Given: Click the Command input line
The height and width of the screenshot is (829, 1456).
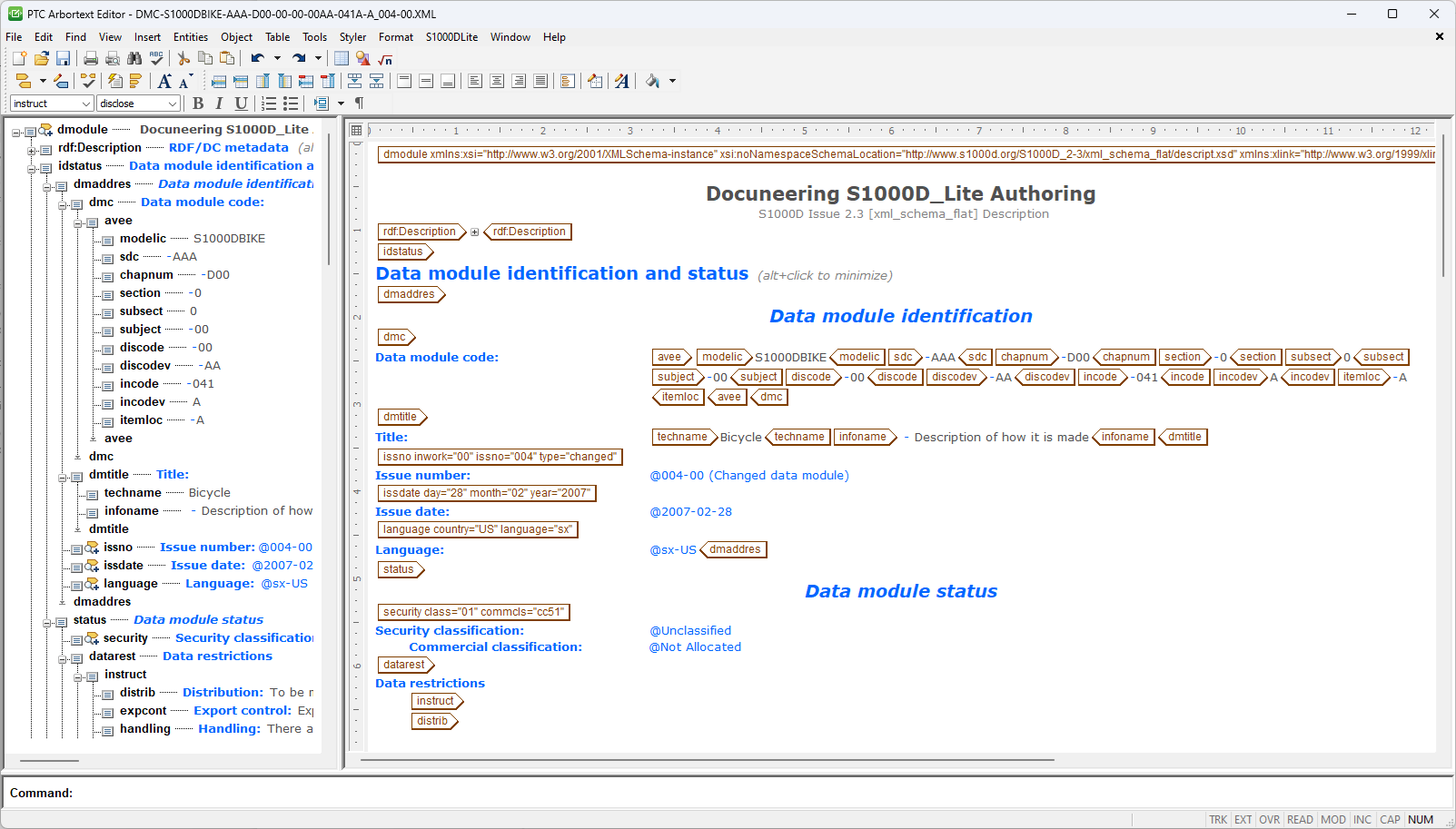Looking at the screenshot, I should point(727,793).
